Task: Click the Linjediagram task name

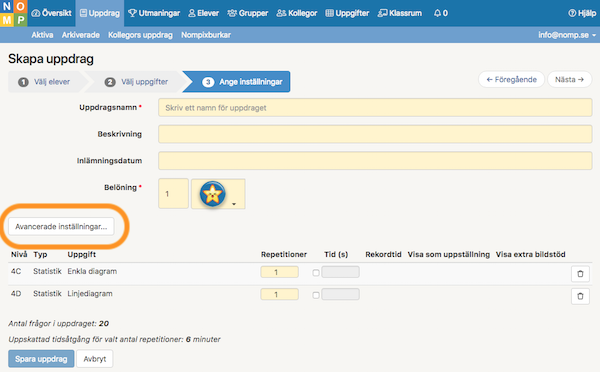Action: pyautogui.click(x=90, y=294)
